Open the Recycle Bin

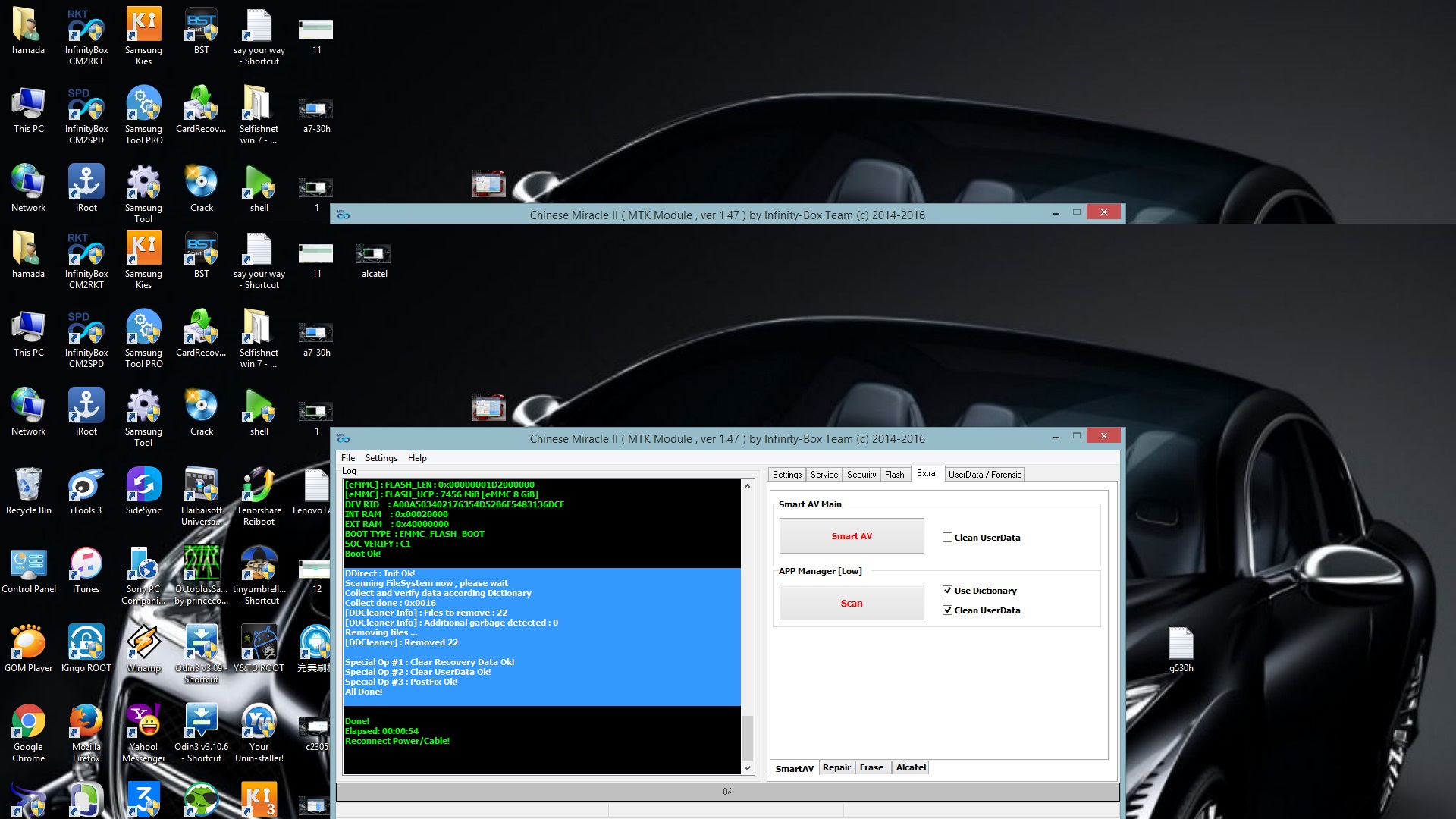[x=29, y=491]
